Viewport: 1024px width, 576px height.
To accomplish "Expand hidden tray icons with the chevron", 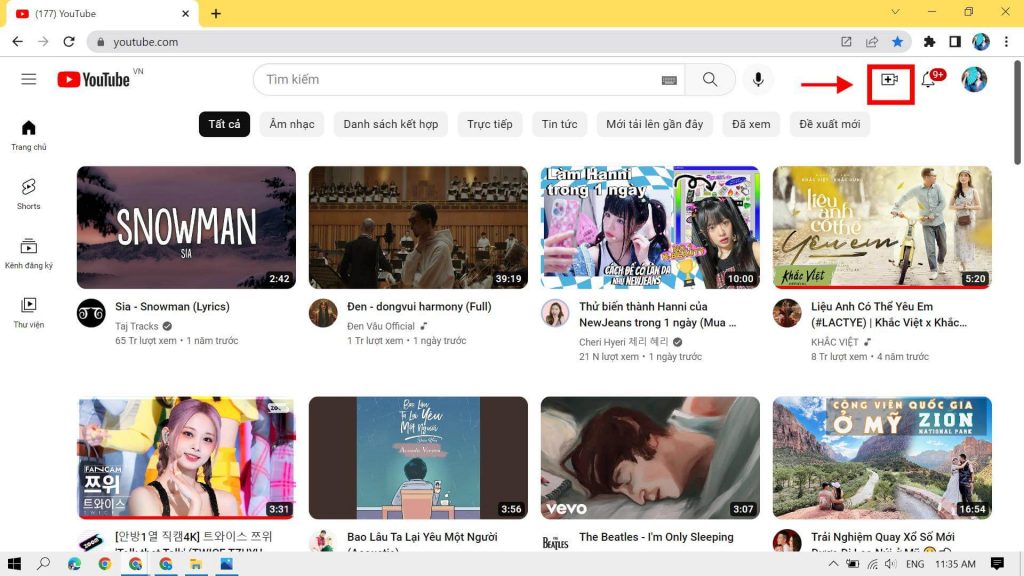I will 833,563.
